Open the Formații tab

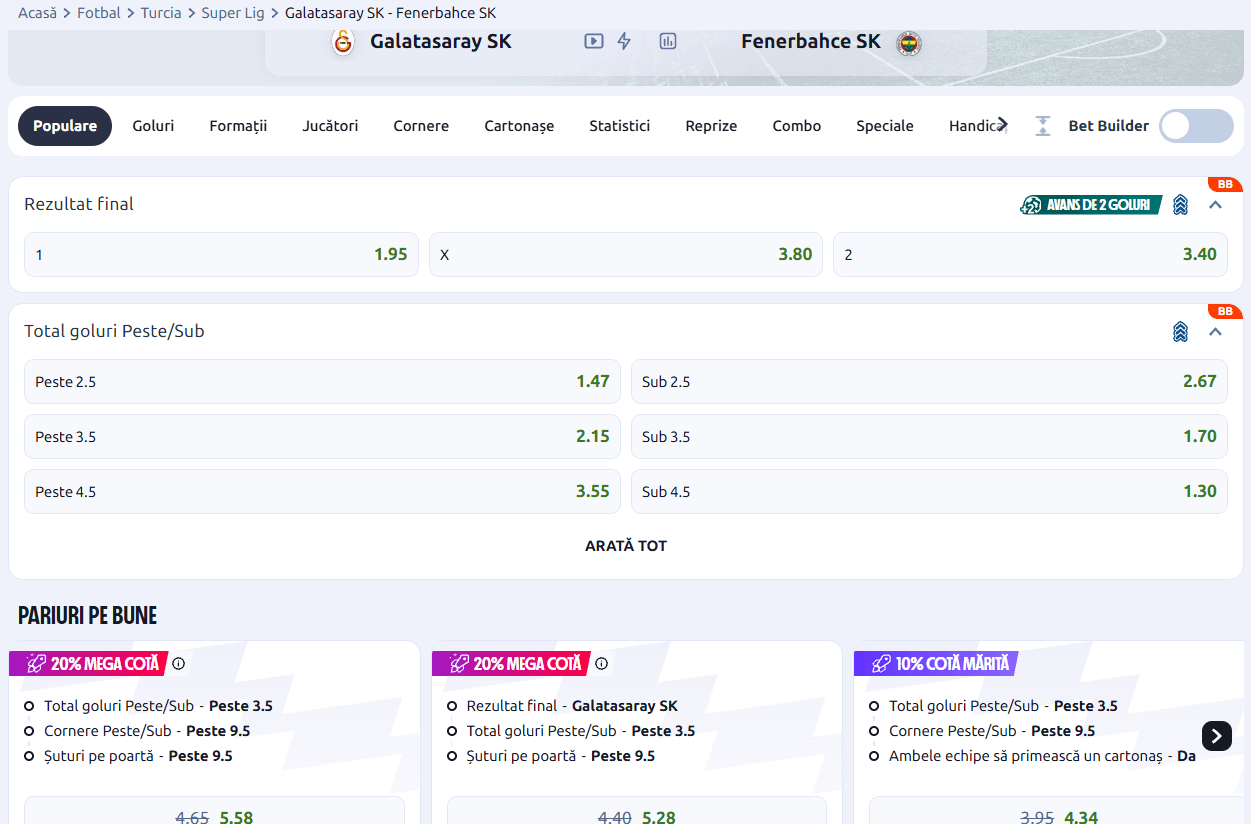(x=238, y=126)
